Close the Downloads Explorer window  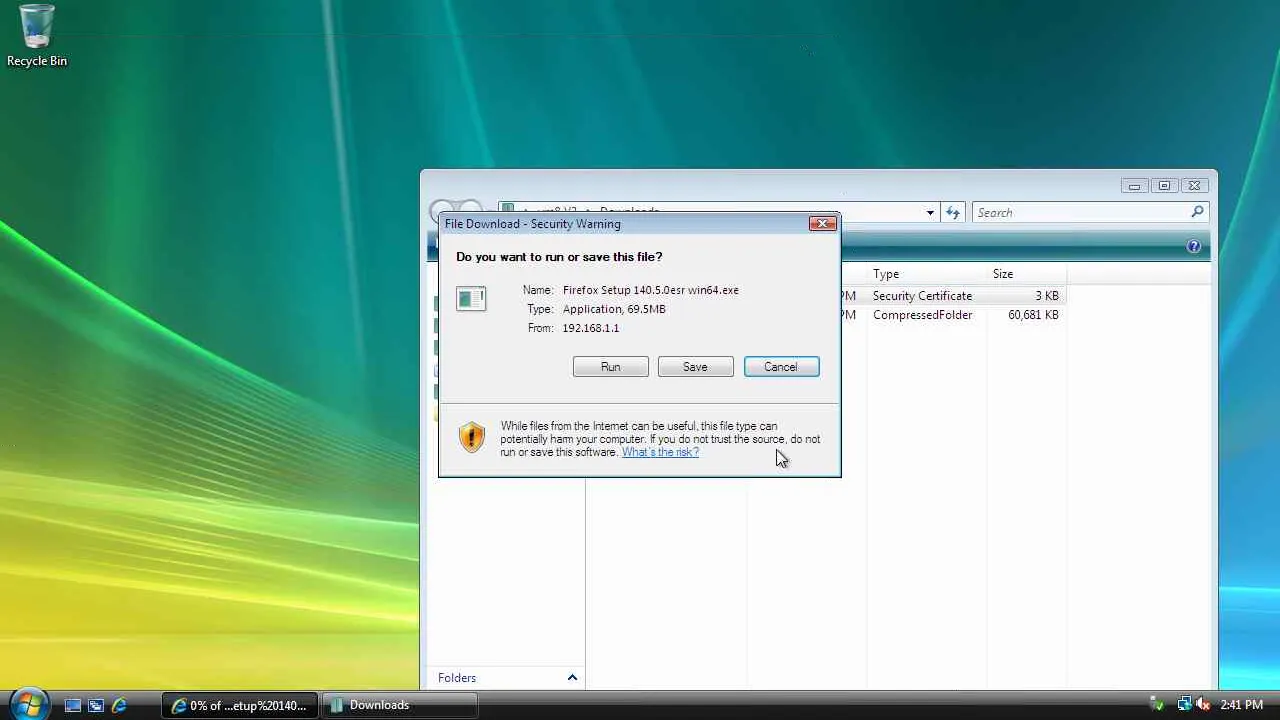pos(1194,186)
